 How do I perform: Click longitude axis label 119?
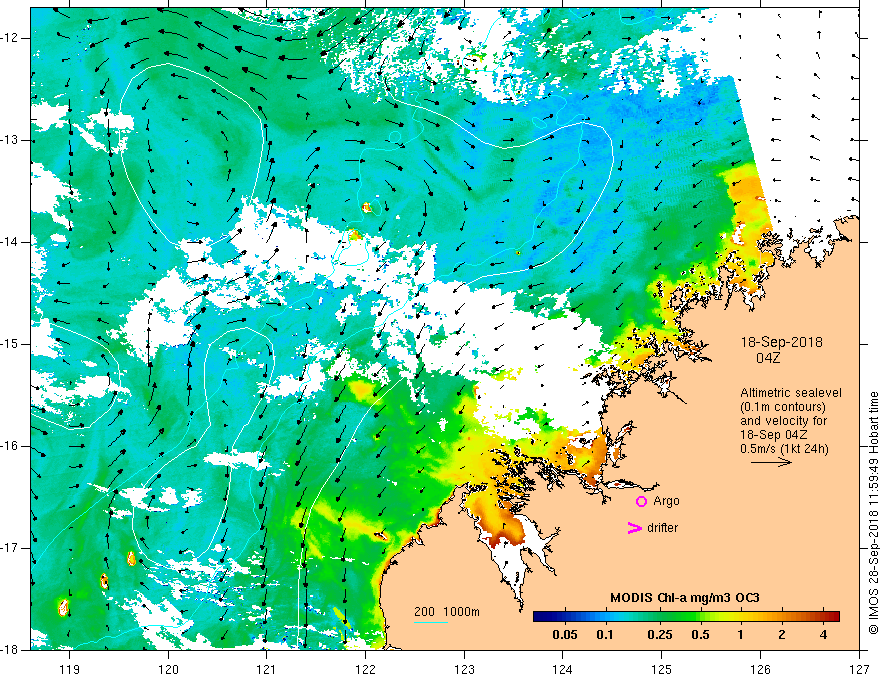[70, 670]
